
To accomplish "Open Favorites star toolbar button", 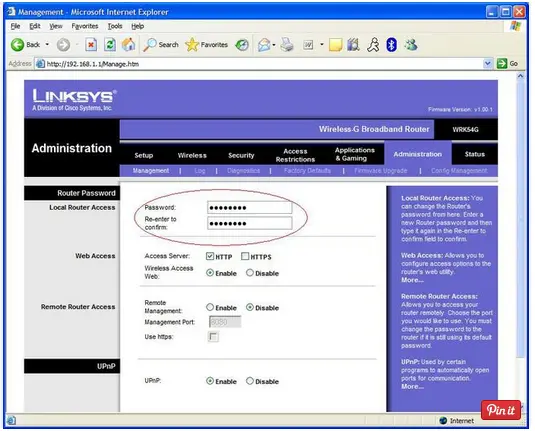I will click(x=206, y=45).
